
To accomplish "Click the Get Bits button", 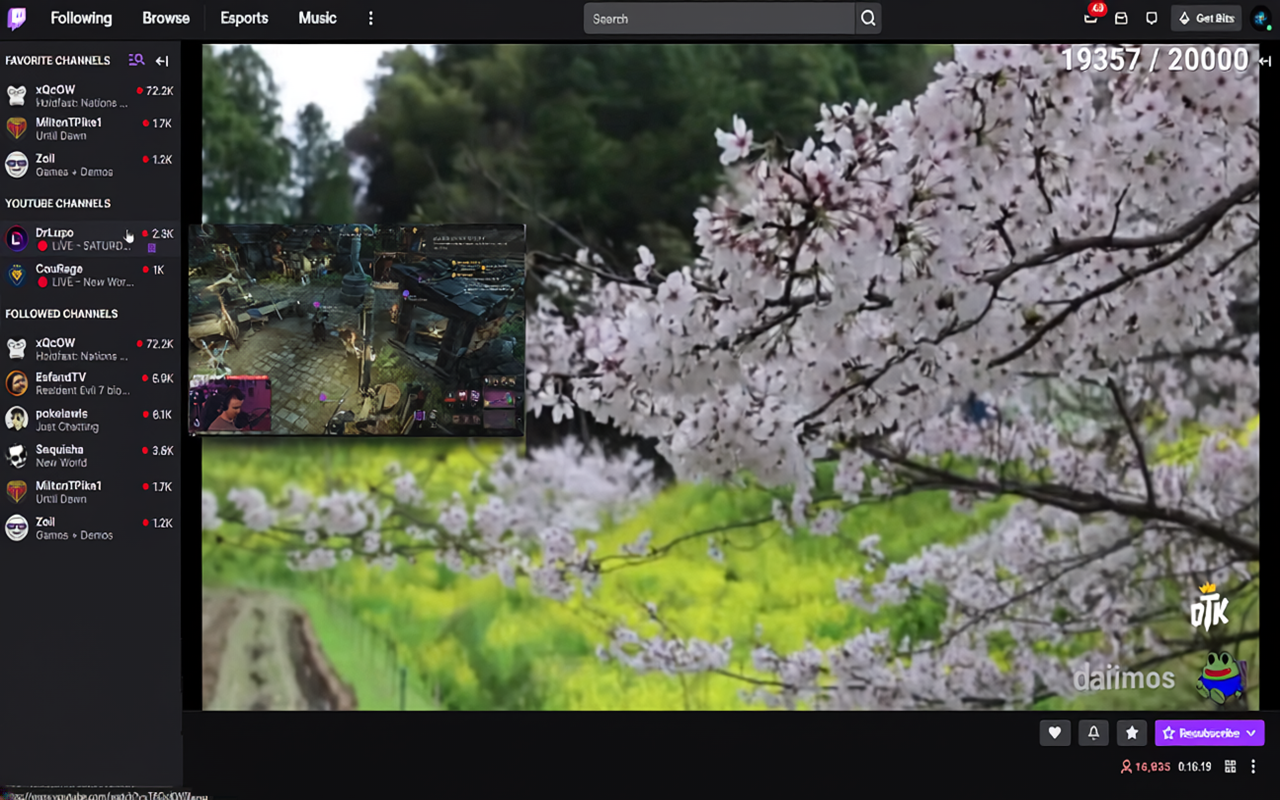I will click(1207, 18).
